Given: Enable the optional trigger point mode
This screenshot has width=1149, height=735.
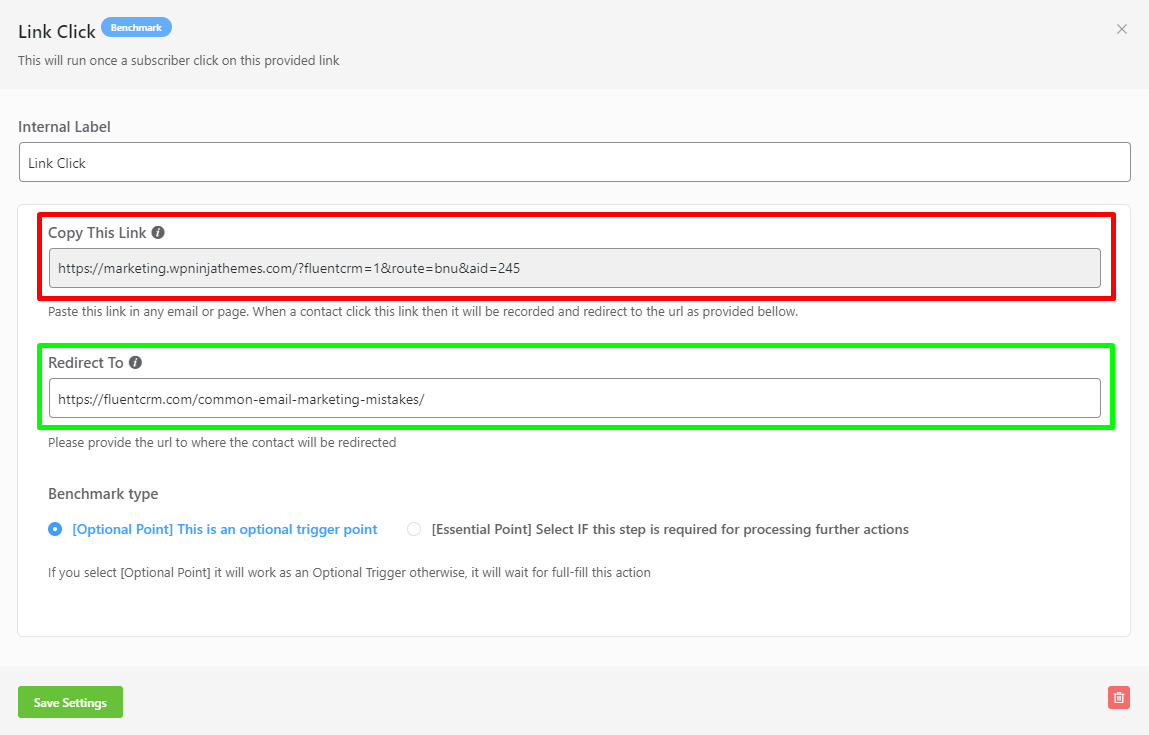Looking at the screenshot, I should point(55,529).
